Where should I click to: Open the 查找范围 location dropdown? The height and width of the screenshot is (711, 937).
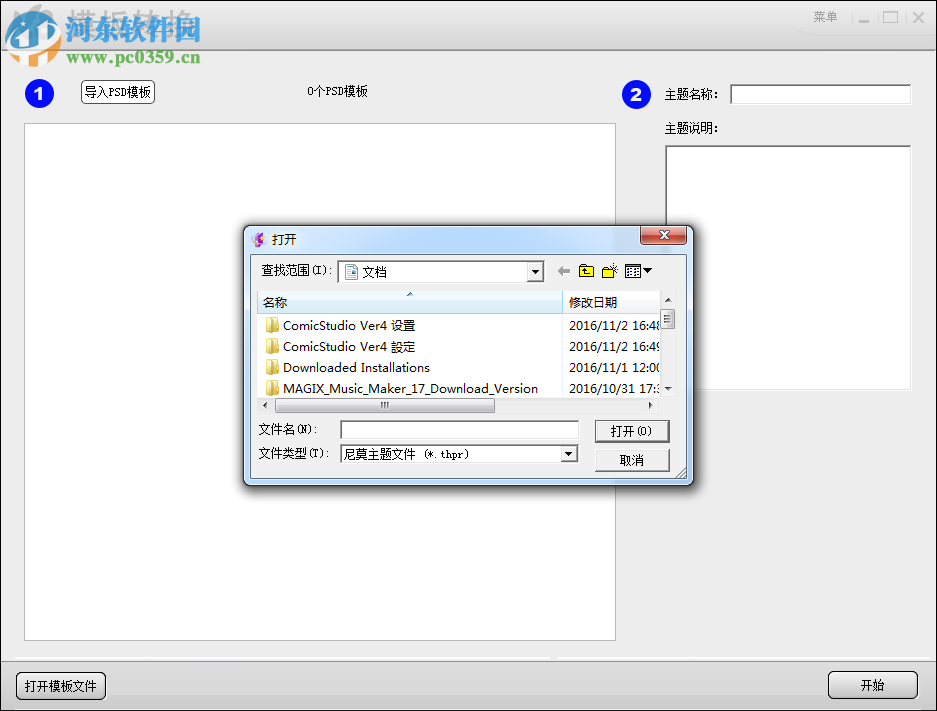click(535, 270)
